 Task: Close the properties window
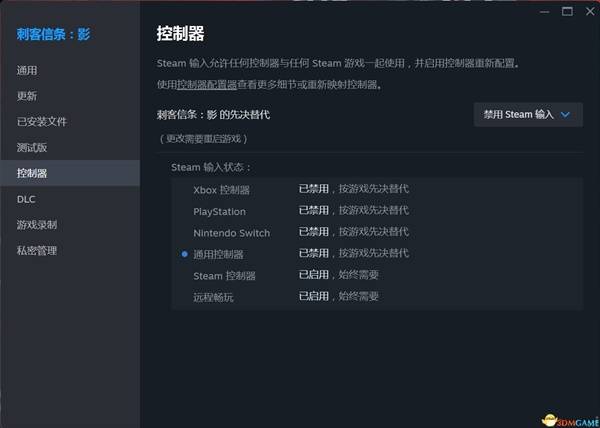coord(590,11)
